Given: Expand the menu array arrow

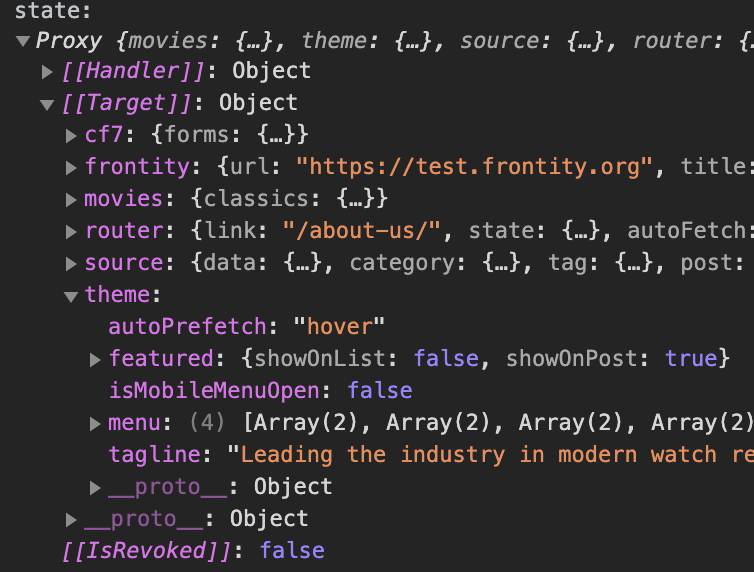Looking at the screenshot, I should click(95, 423).
